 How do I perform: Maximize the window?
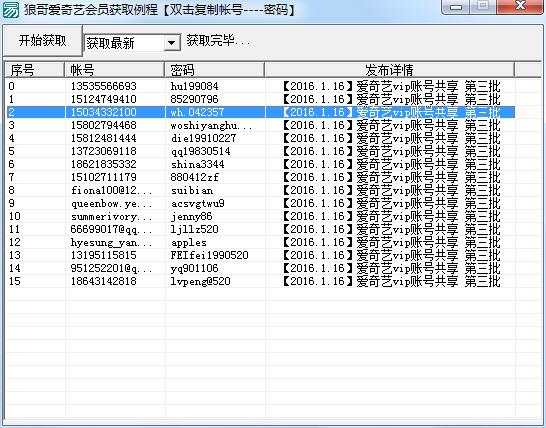[x=483, y=6]
